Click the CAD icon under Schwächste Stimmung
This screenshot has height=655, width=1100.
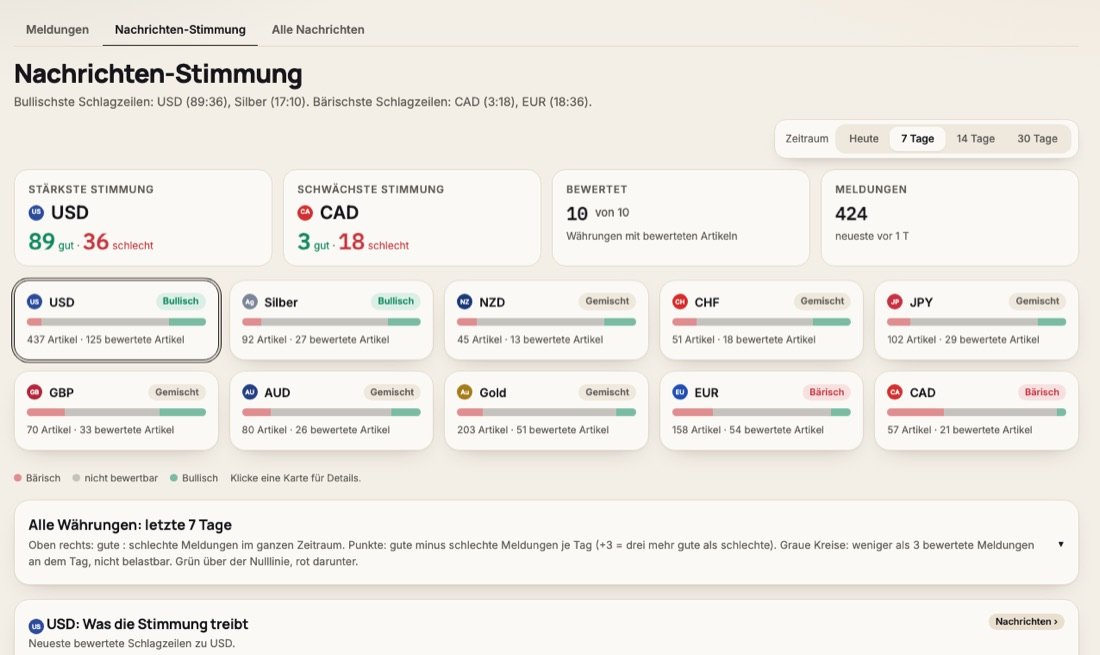click(x=305, y=212)
